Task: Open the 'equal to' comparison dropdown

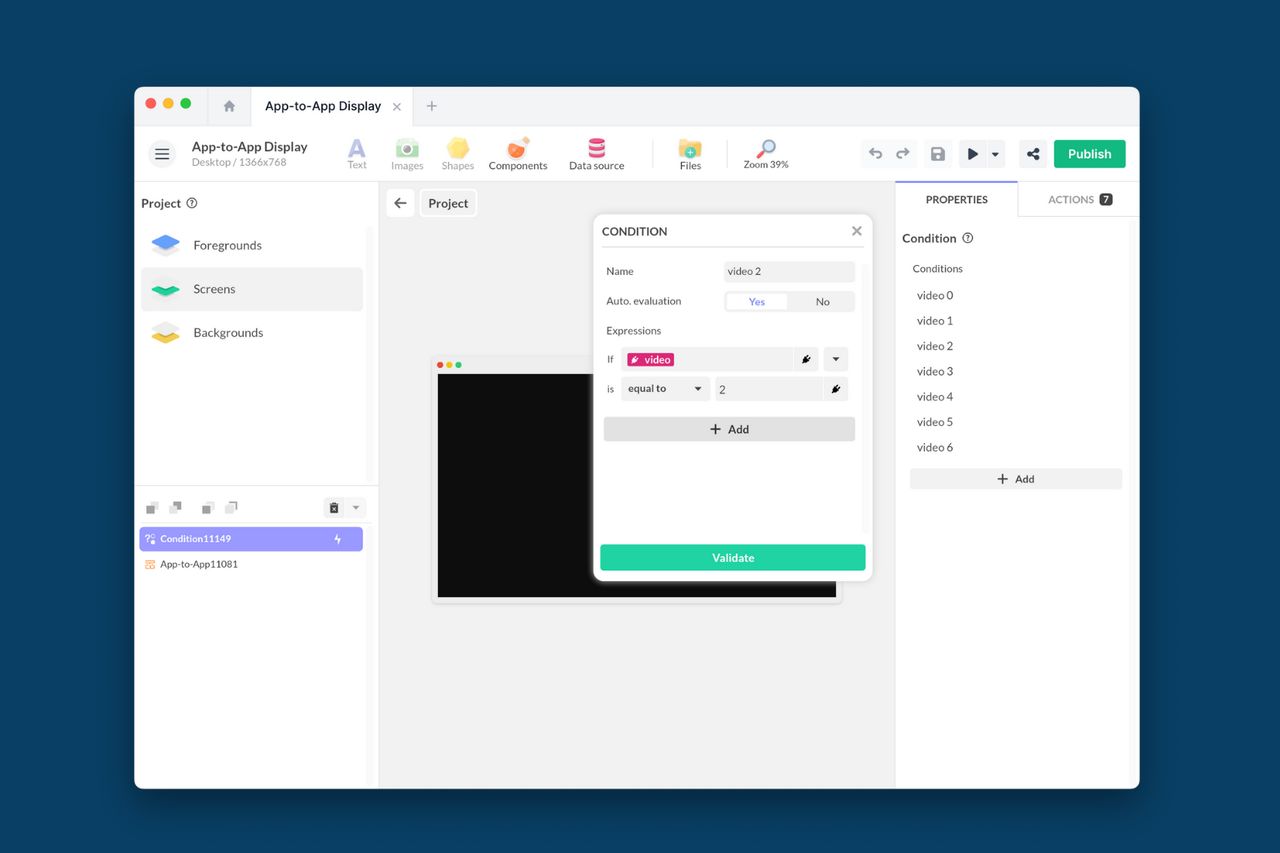Action: point(665,389)
